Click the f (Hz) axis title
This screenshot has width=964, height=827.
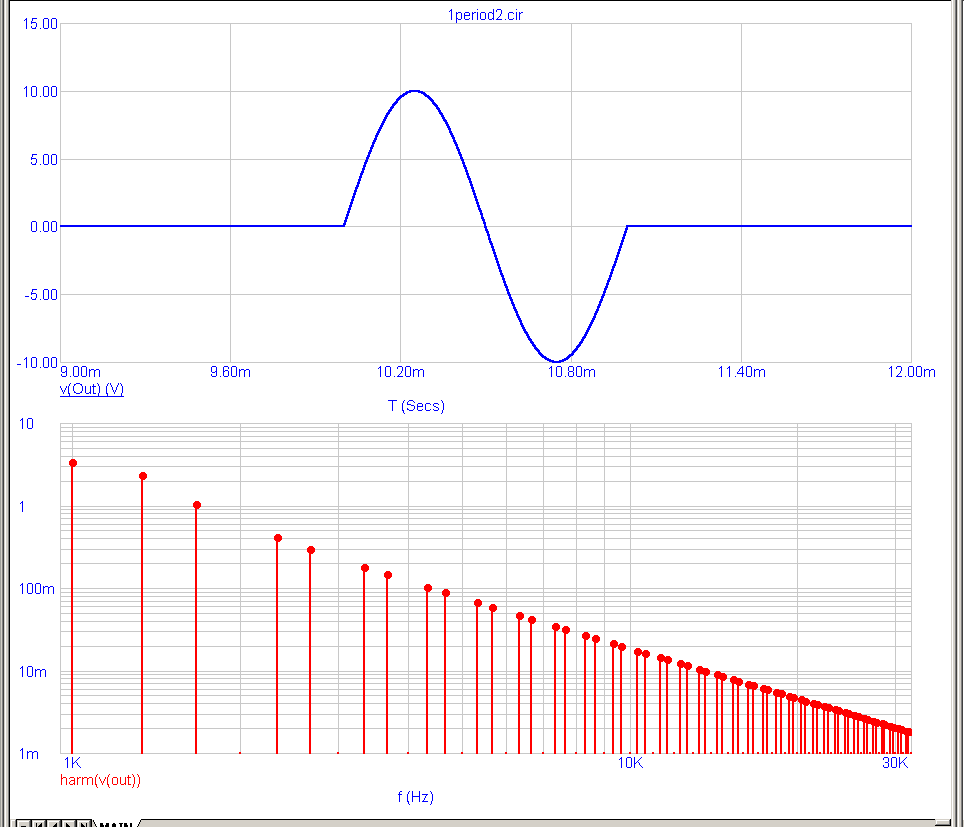pyautogui.click(x=416, y=797)
